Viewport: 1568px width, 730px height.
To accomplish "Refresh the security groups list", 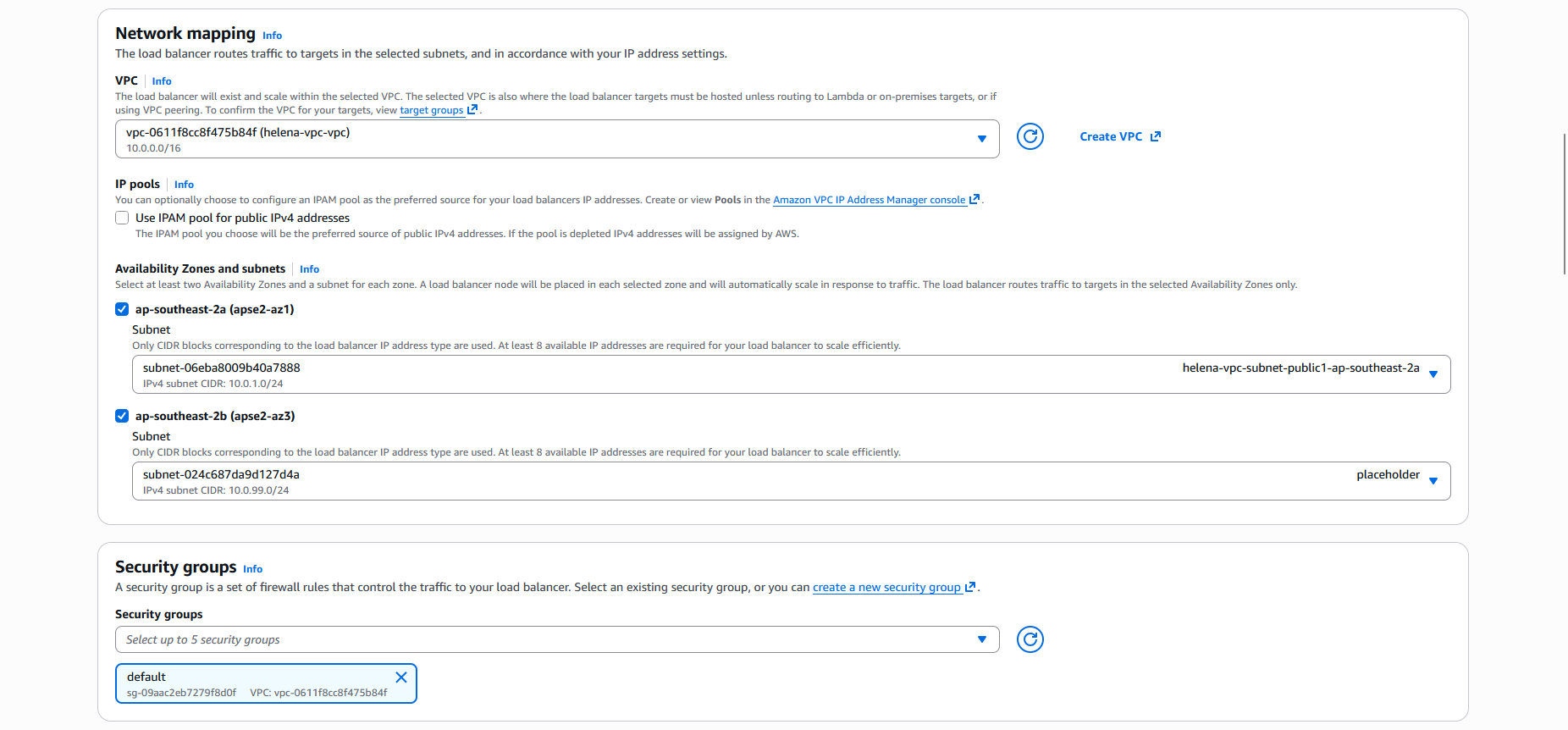I will point(1030,639).
